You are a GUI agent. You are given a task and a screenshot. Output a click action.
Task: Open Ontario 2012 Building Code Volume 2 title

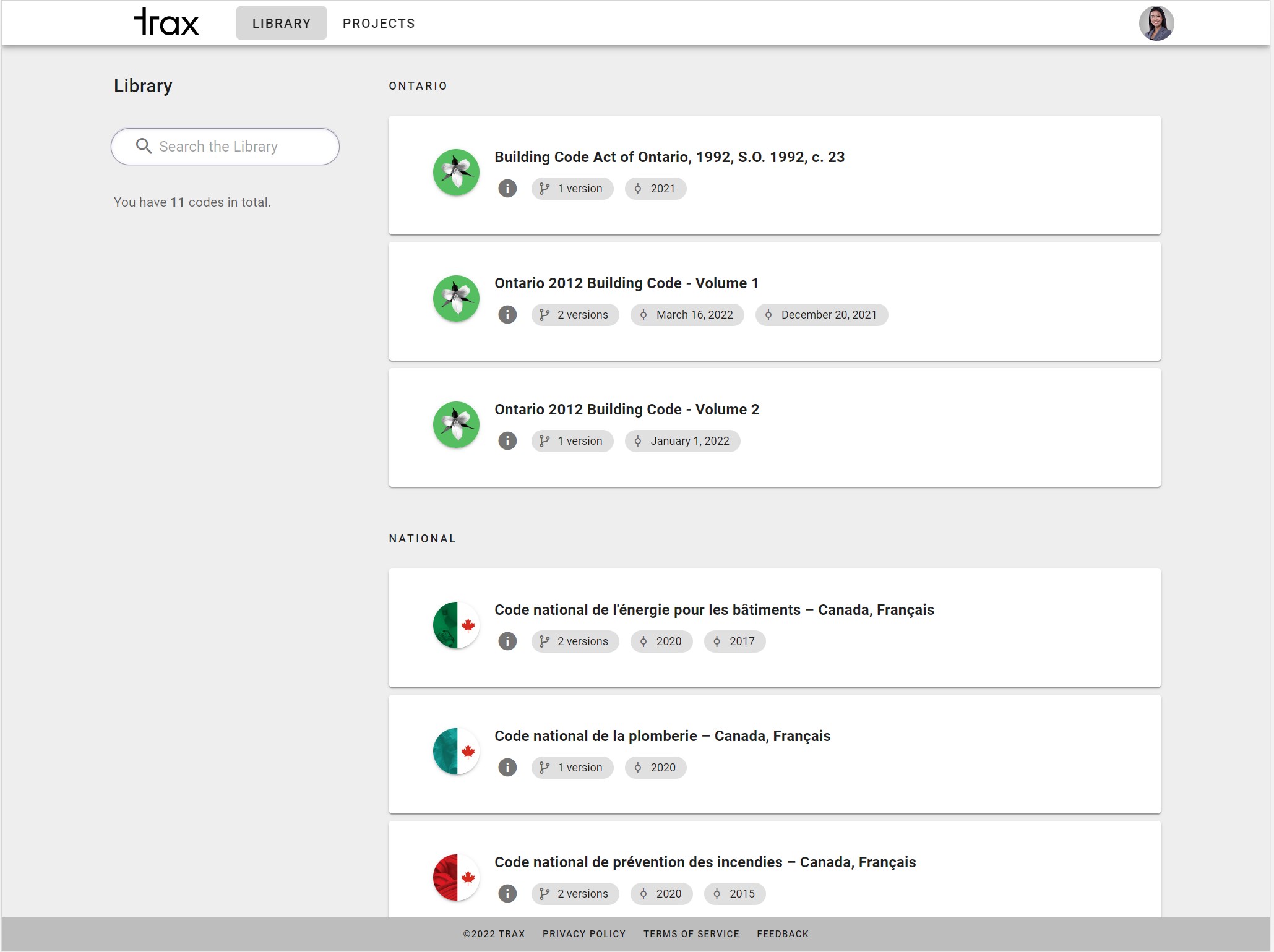[626, 410]
